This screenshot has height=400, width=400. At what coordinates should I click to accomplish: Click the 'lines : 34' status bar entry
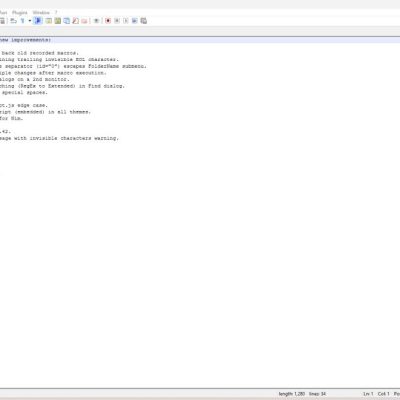317,394
